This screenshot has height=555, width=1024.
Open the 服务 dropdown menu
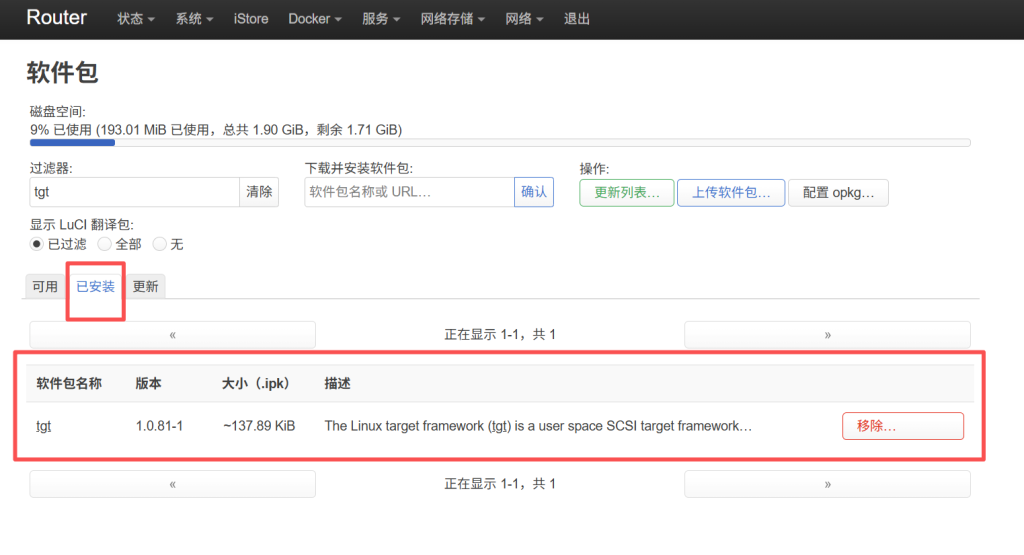pos(381,19)
